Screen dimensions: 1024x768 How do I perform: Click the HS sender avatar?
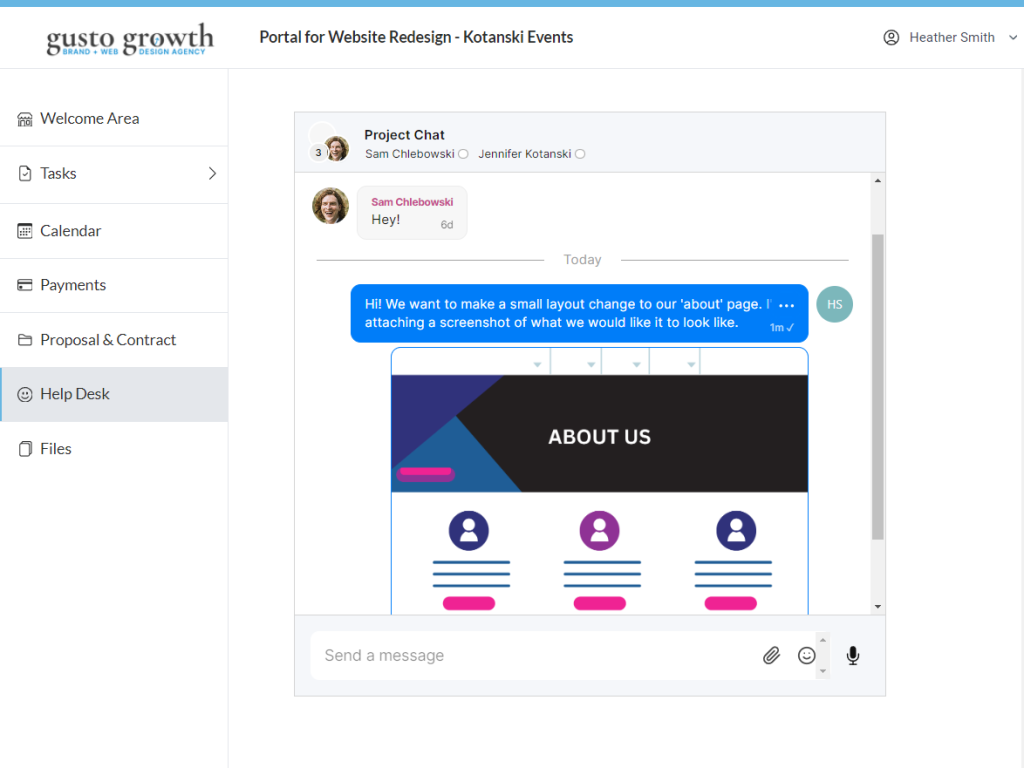tap(835, 304)
